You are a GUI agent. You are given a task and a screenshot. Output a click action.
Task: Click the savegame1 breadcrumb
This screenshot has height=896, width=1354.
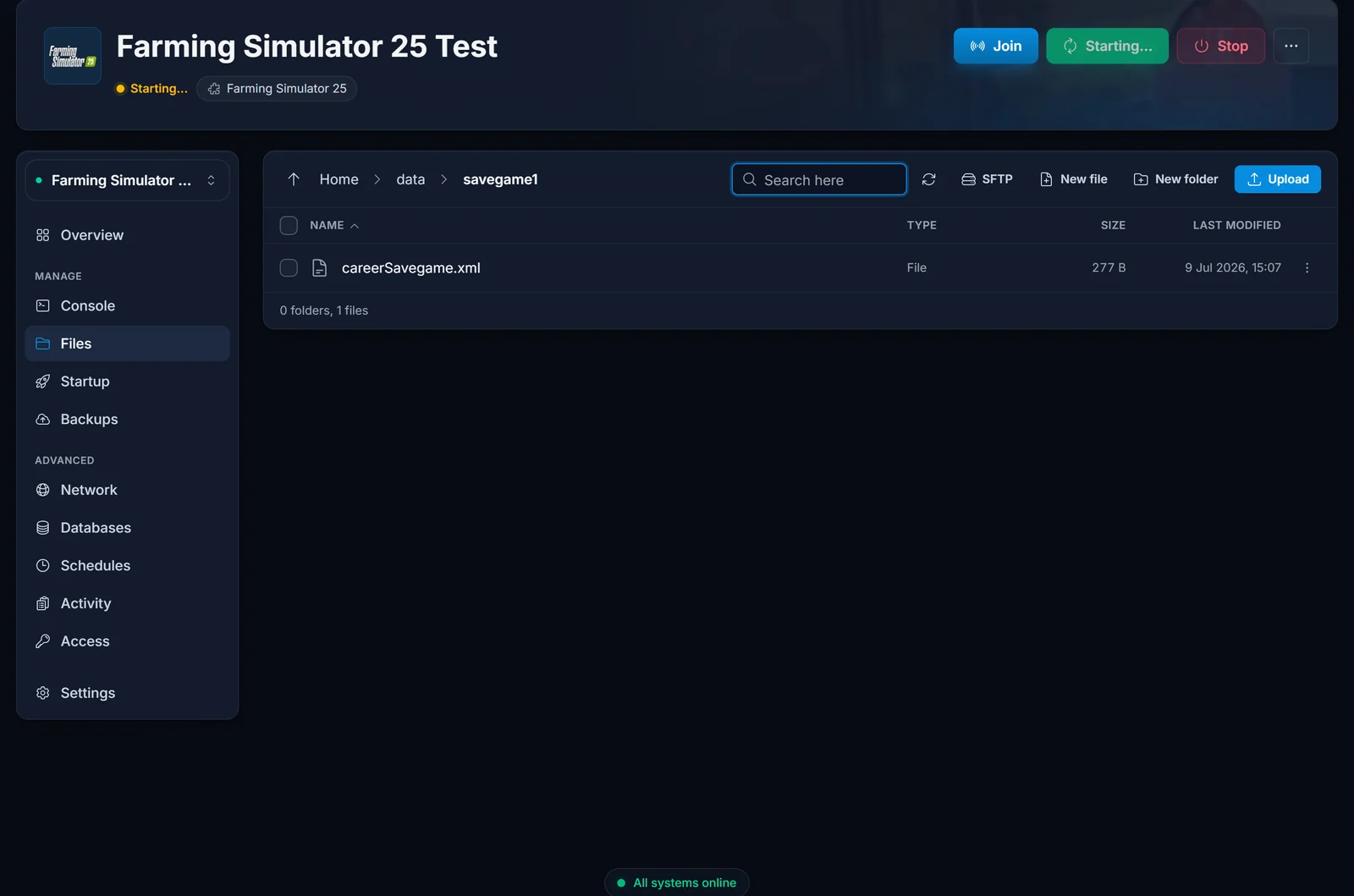click(500, 179)
